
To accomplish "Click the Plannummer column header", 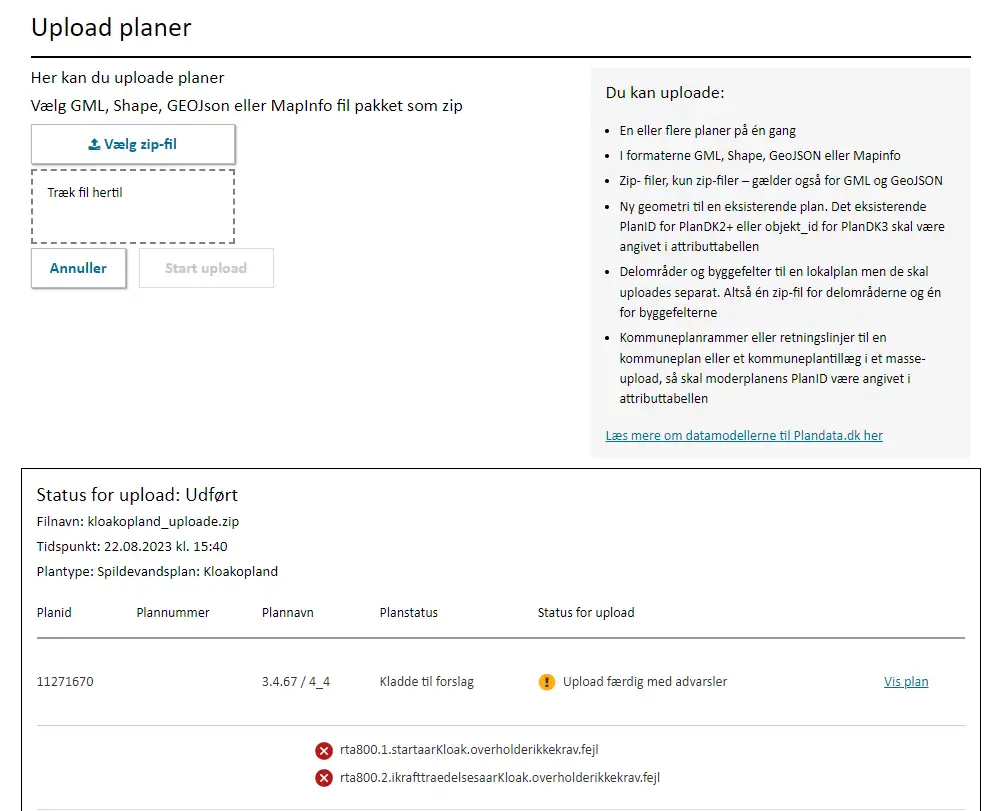I will tap(173, 613).
